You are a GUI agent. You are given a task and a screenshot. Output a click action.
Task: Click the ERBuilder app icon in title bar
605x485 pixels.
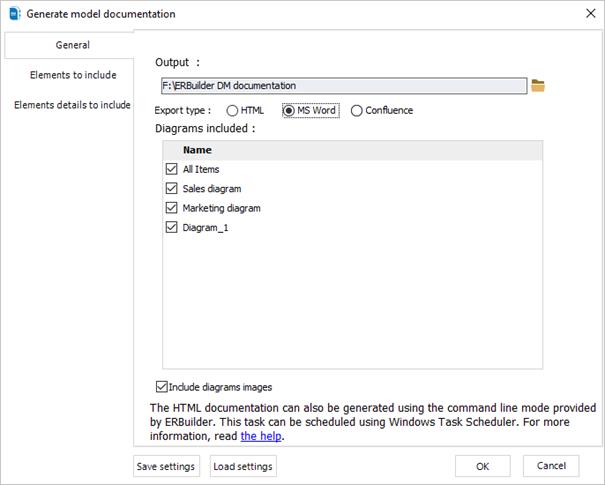12,14
